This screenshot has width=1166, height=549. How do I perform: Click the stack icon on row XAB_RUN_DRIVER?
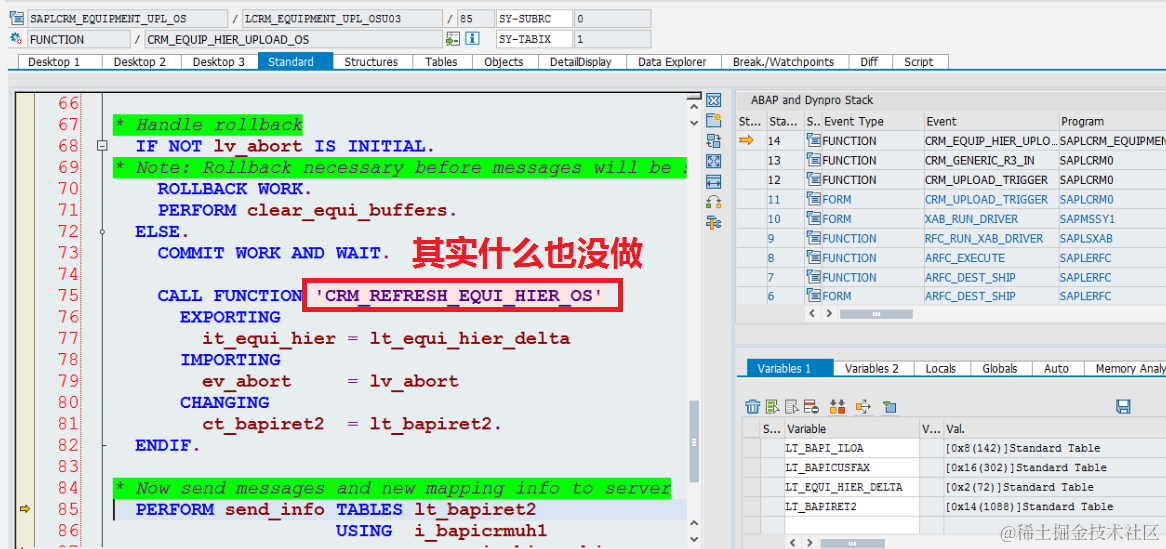tap(814, 219)
